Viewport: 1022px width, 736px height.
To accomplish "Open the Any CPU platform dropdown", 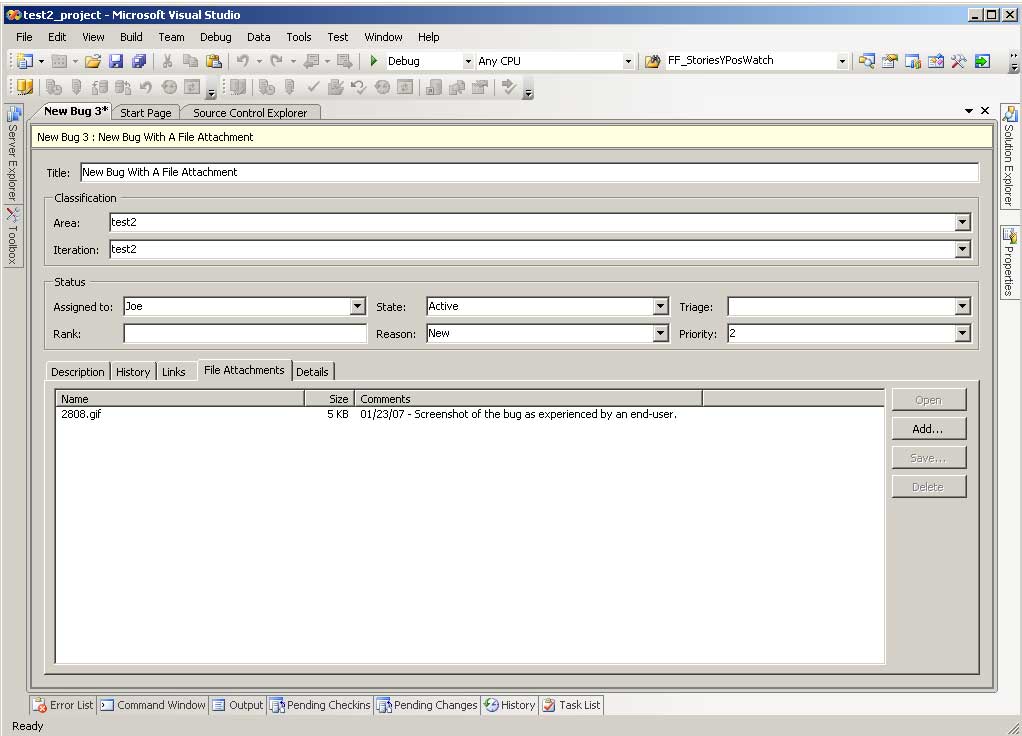I will (628, 61).
